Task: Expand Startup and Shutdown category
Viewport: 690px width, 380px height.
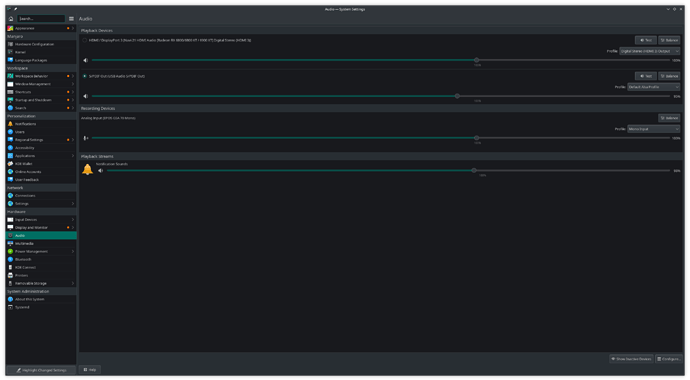Action: pyautogui.click(x=41, y=100)
